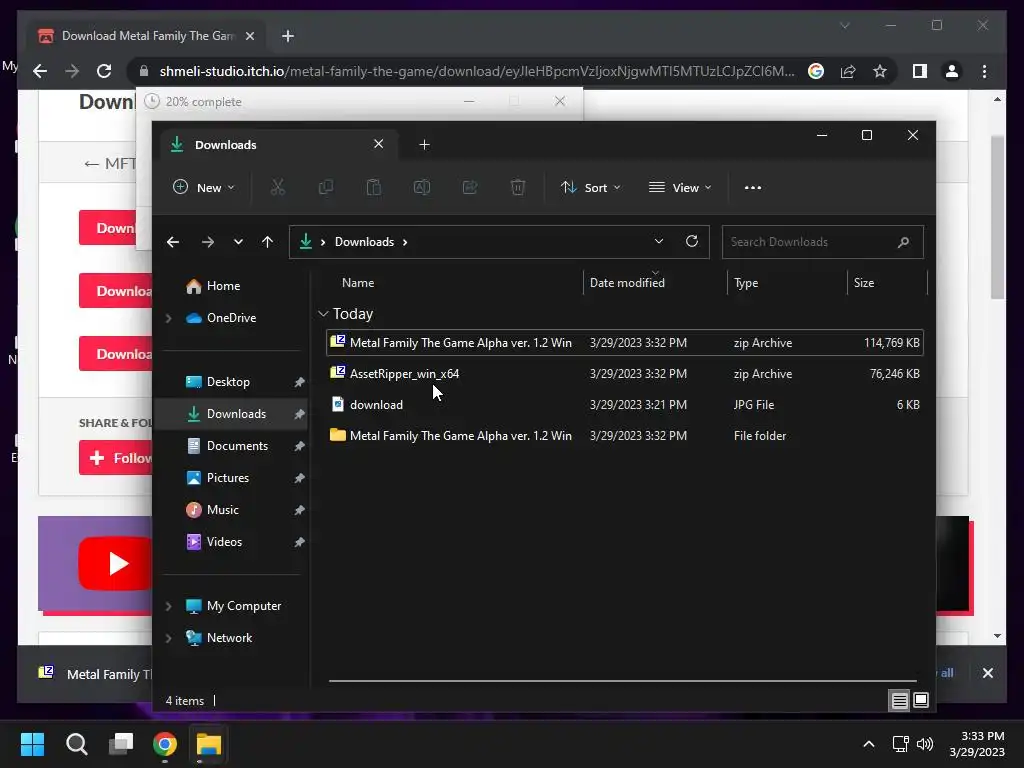Viewport: 1024px width, 768px height.
Task: Open Windows Start menu
Action: click(32, 744)
